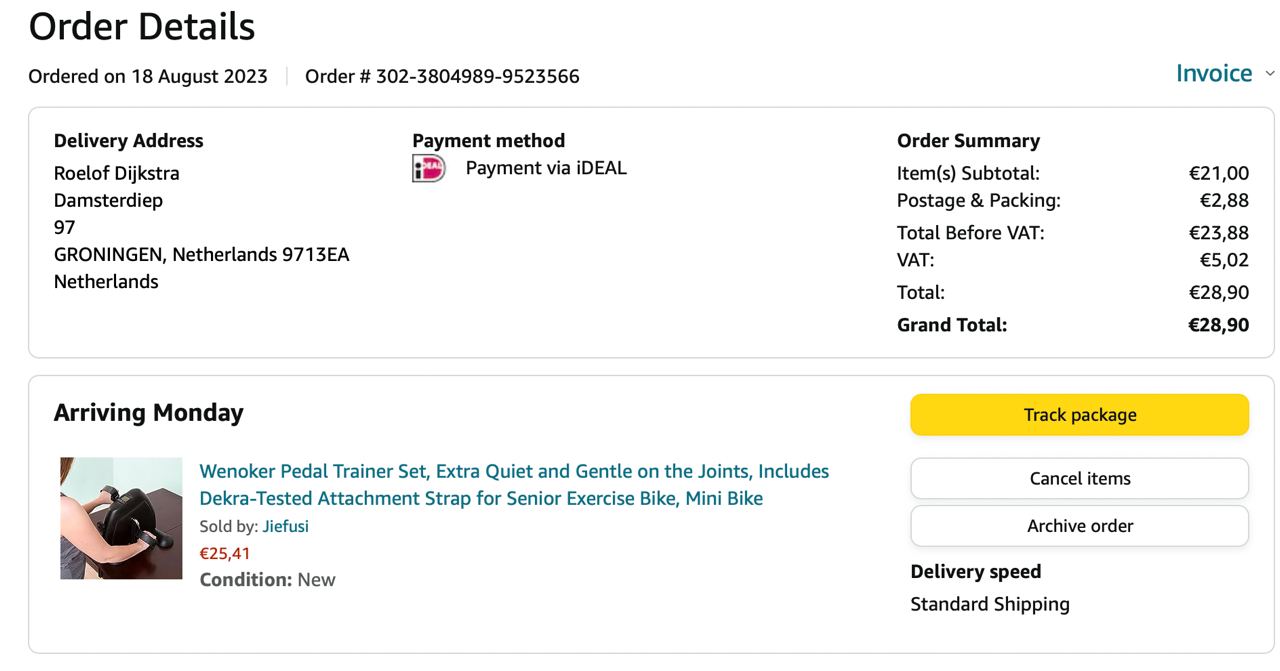Open the Invoice link

click(x=1213, y=74)
